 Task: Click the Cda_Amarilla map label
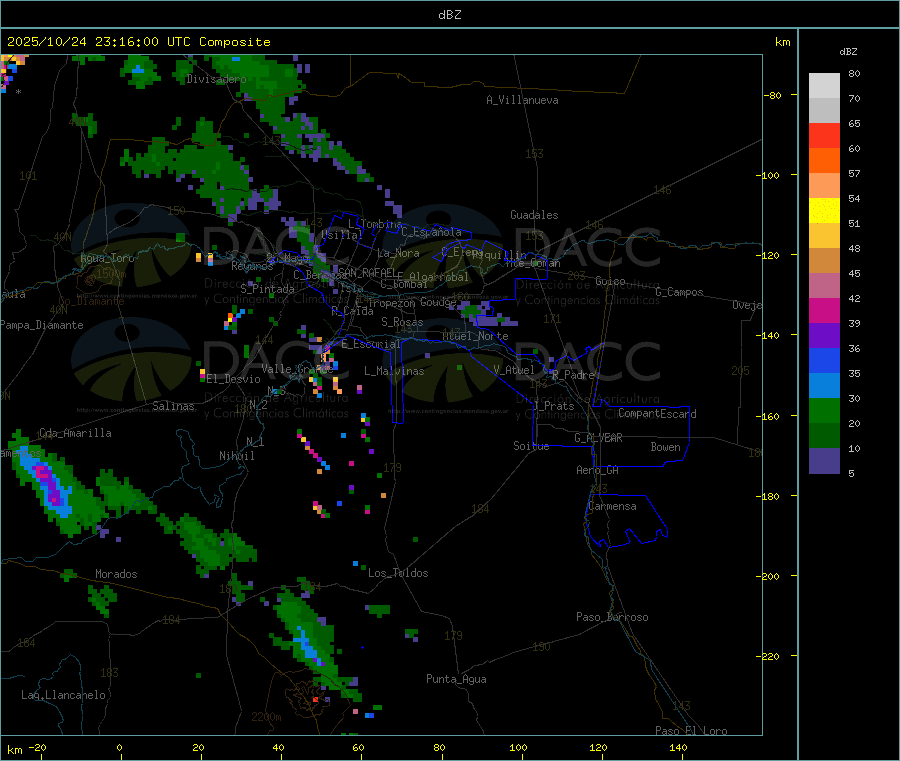coord(75,433)
